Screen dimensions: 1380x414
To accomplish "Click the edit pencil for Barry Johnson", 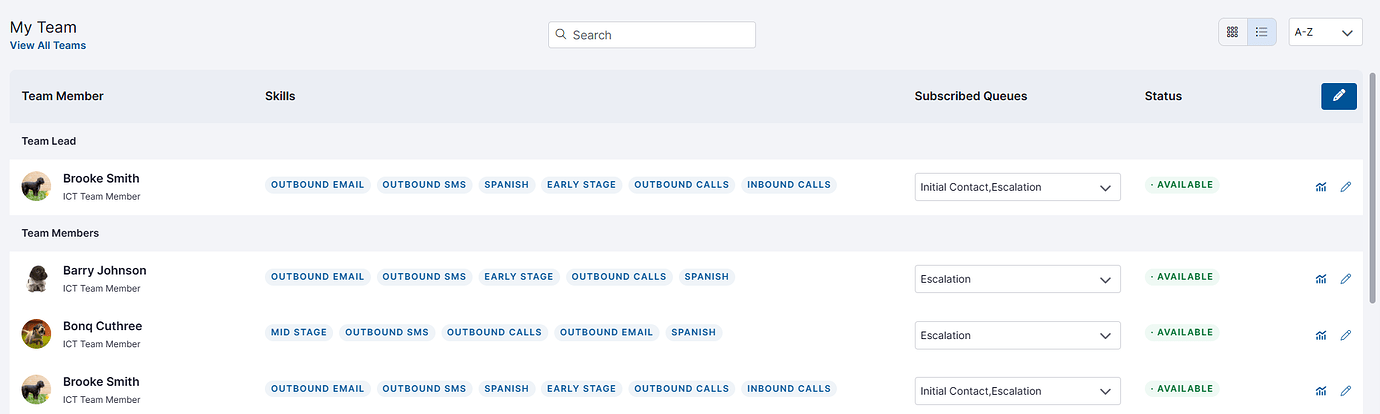I will tap(1345, 279).
